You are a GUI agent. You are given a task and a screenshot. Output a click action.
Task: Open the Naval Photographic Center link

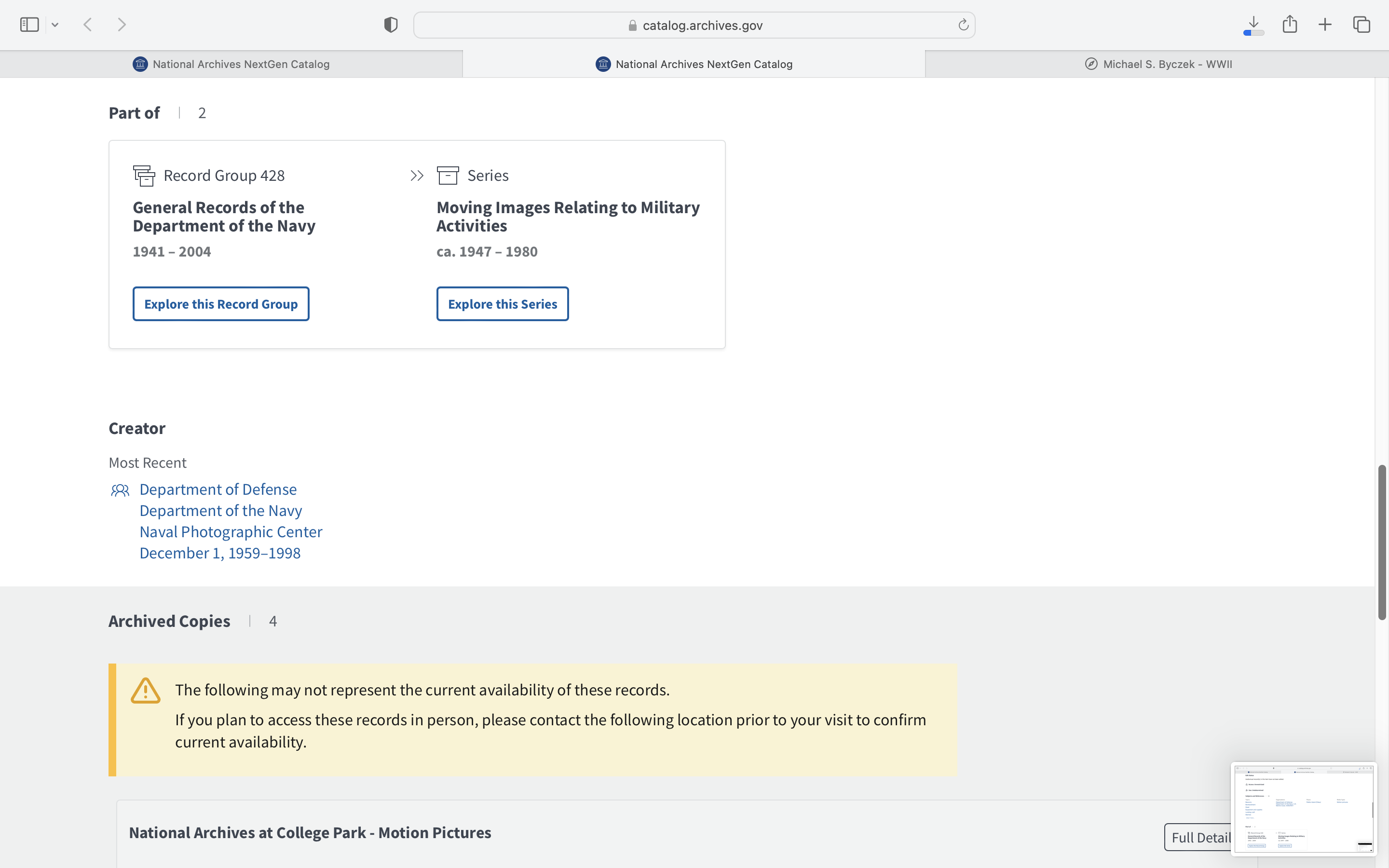(231, 531)
